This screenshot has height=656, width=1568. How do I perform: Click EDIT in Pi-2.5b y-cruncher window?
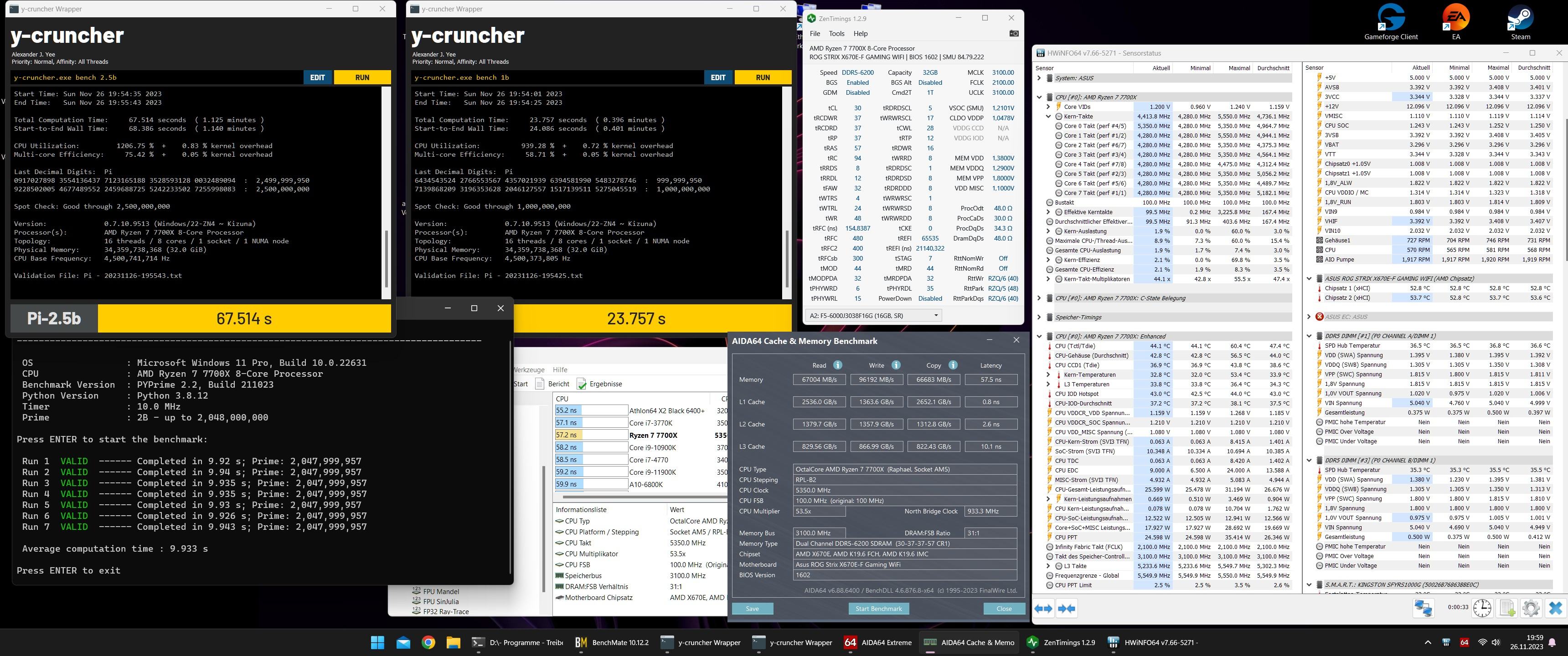coord(318,77)
